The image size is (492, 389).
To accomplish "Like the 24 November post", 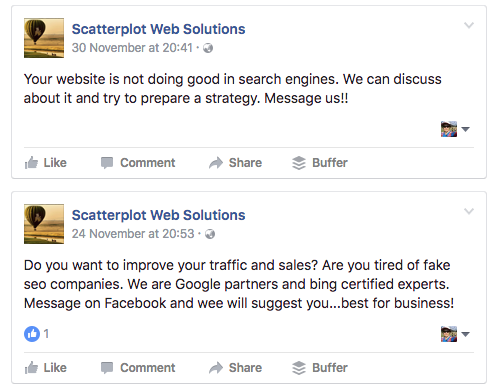I will pos(46,368).
